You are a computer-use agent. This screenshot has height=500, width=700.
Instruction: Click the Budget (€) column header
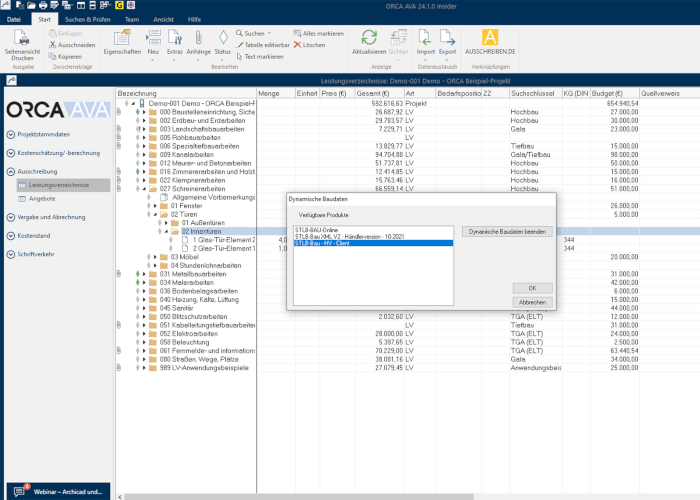[614, 93]
